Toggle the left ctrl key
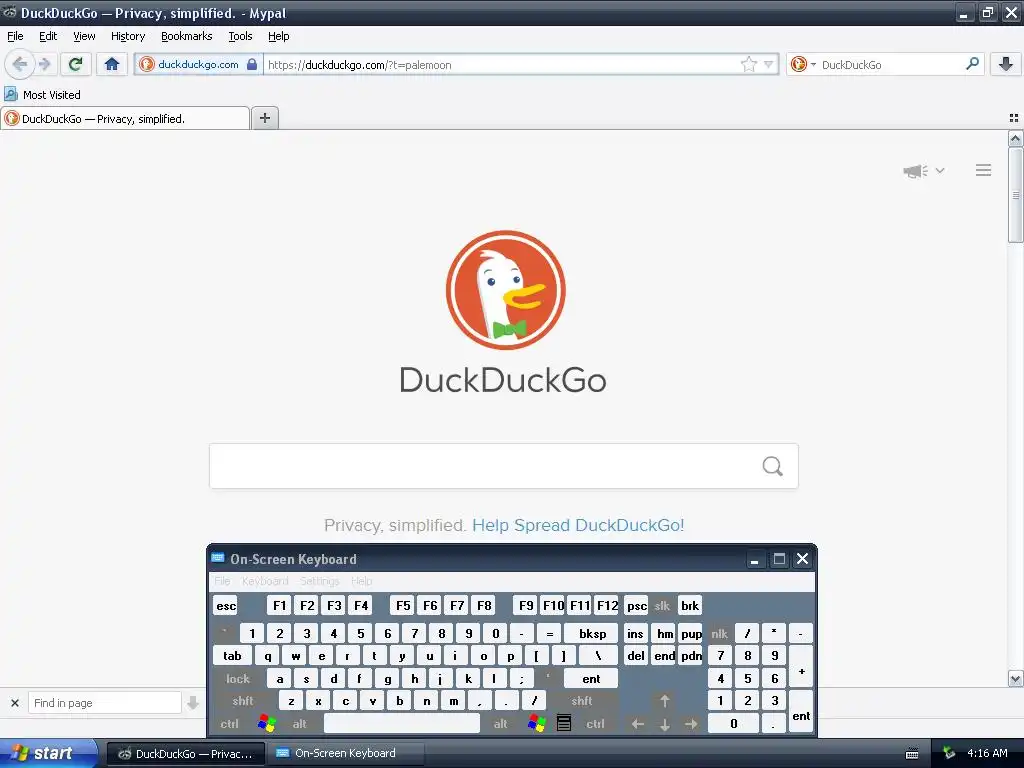The height and width of the screenshot is (768, 1024). point(229,724)
